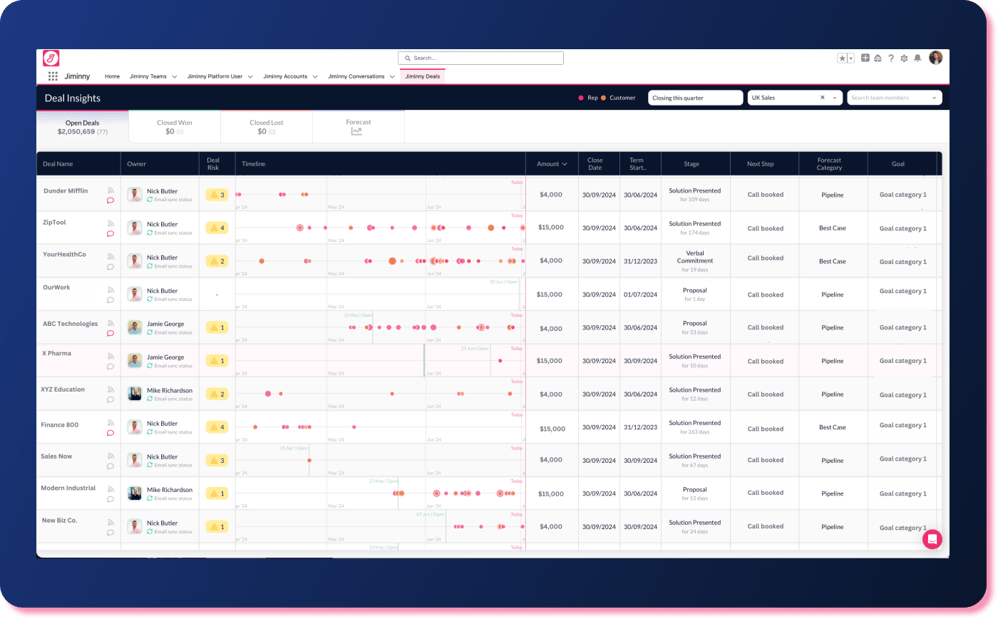Click Sales Now deal risk warning badge
This screenshot has width=998, height=619.
(217, 460)
